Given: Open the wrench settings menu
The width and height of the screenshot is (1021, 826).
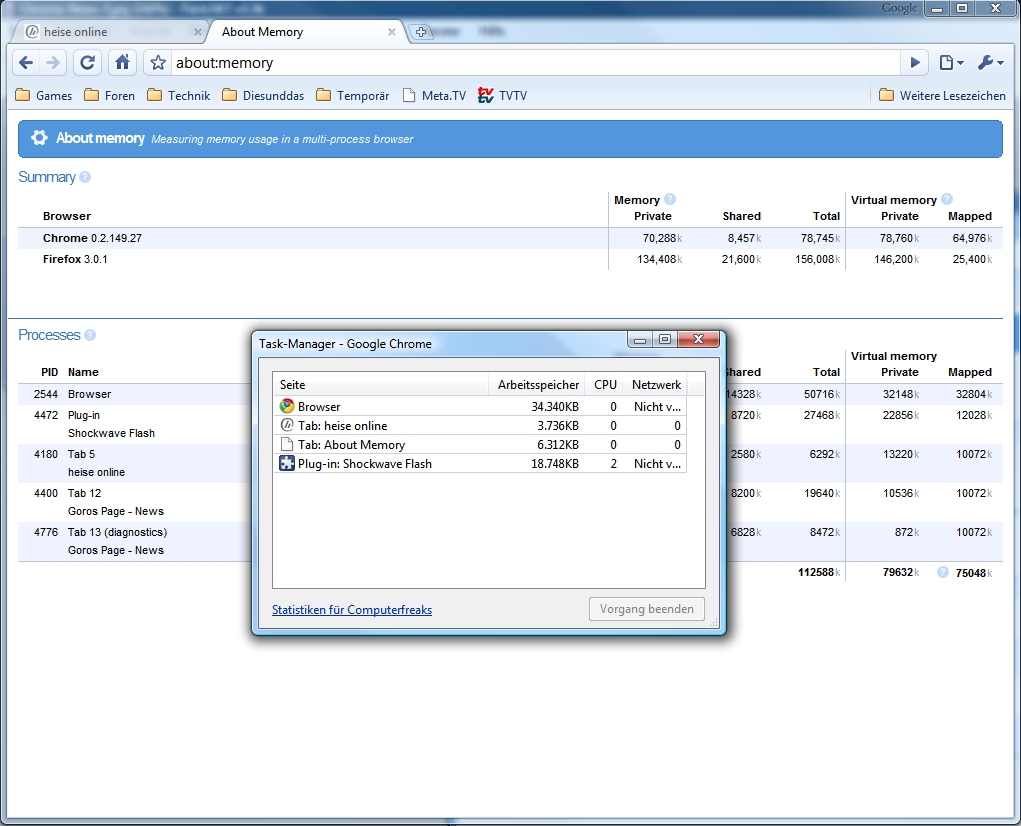Looking at the screenshot, I should coord(990,62).
